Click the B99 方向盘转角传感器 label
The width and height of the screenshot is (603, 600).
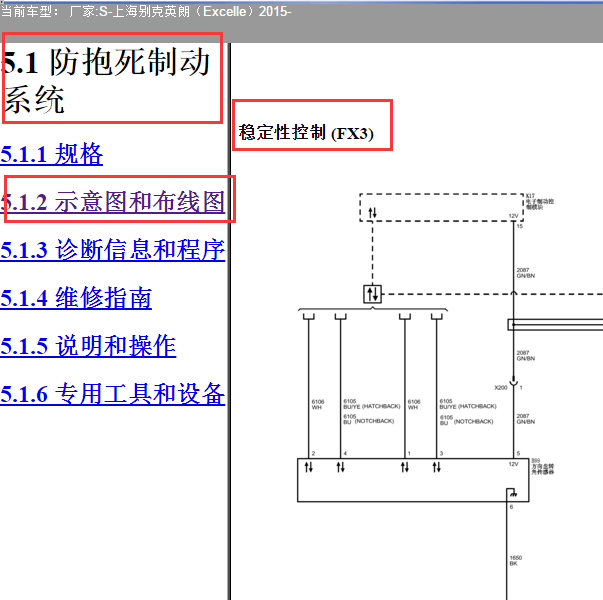pyautogui.click(x=543, y=466)
